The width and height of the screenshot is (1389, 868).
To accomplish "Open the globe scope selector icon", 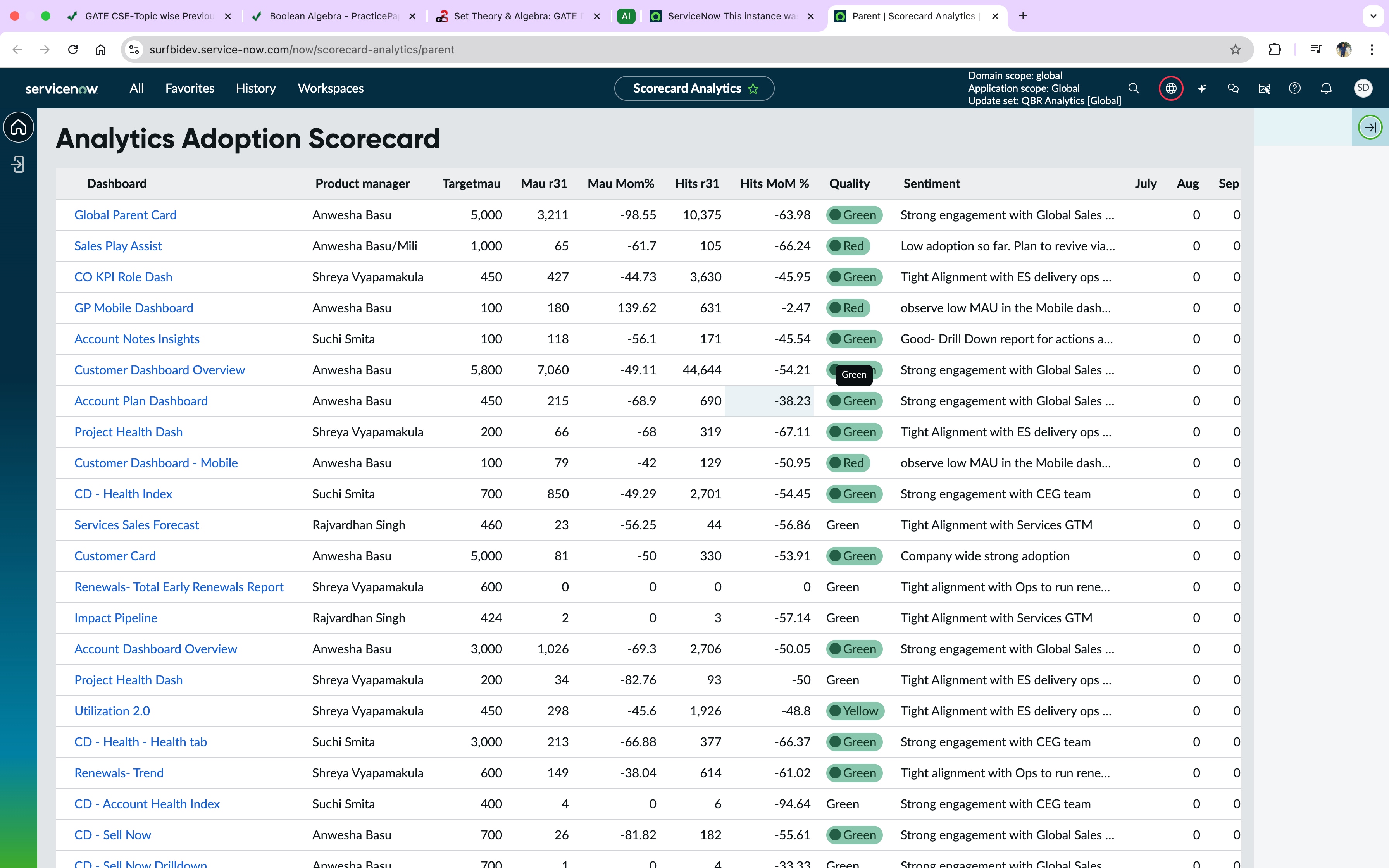I will [1171, 88].
